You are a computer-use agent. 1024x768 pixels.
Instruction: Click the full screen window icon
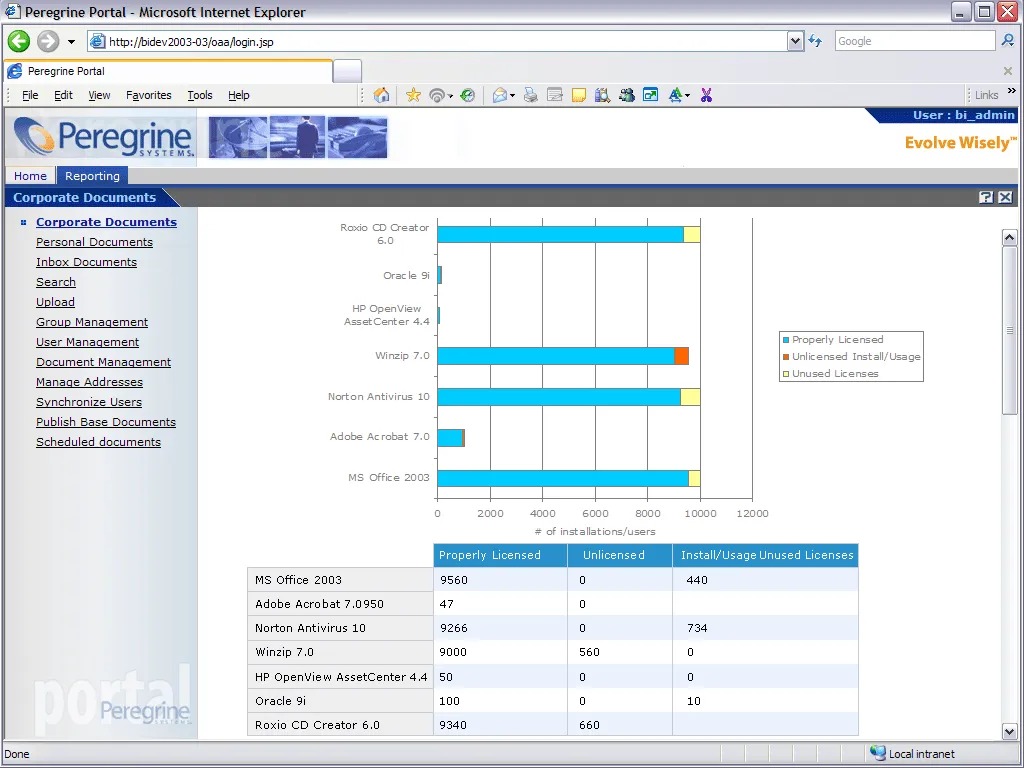click(650, 95)
